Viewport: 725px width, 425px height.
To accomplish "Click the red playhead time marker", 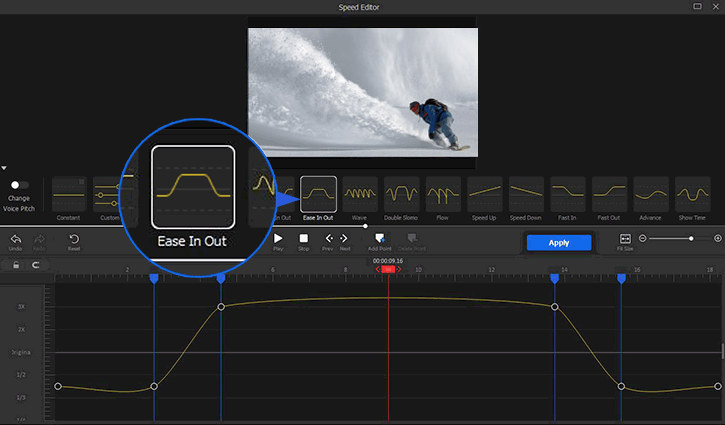I will tap(387, 269).
